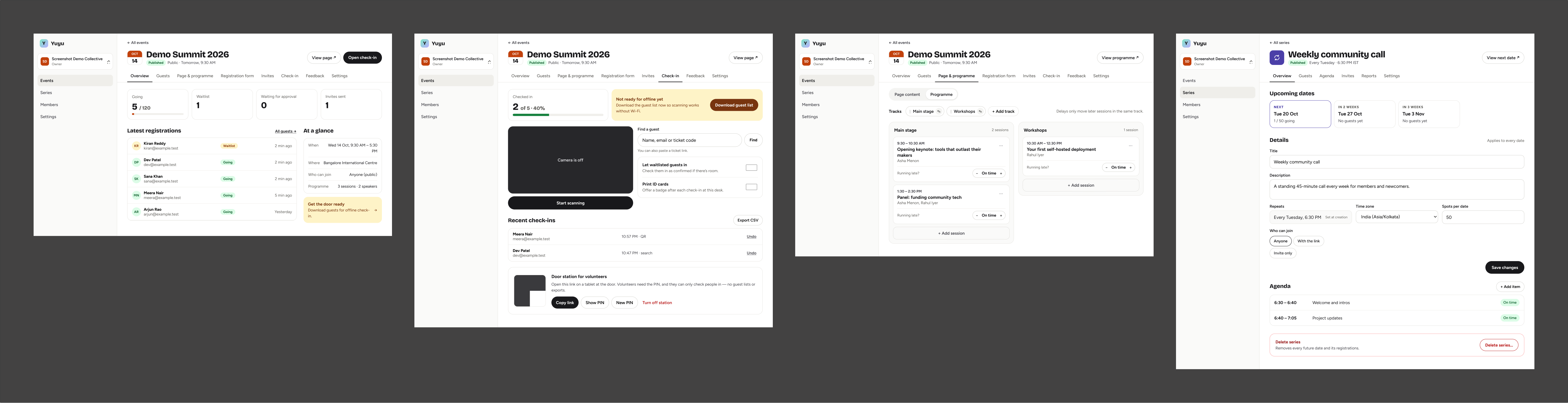This screenshot has width=1568, height=403.
Task: Click the Save changes button
Action: (x=1504, y=267)
